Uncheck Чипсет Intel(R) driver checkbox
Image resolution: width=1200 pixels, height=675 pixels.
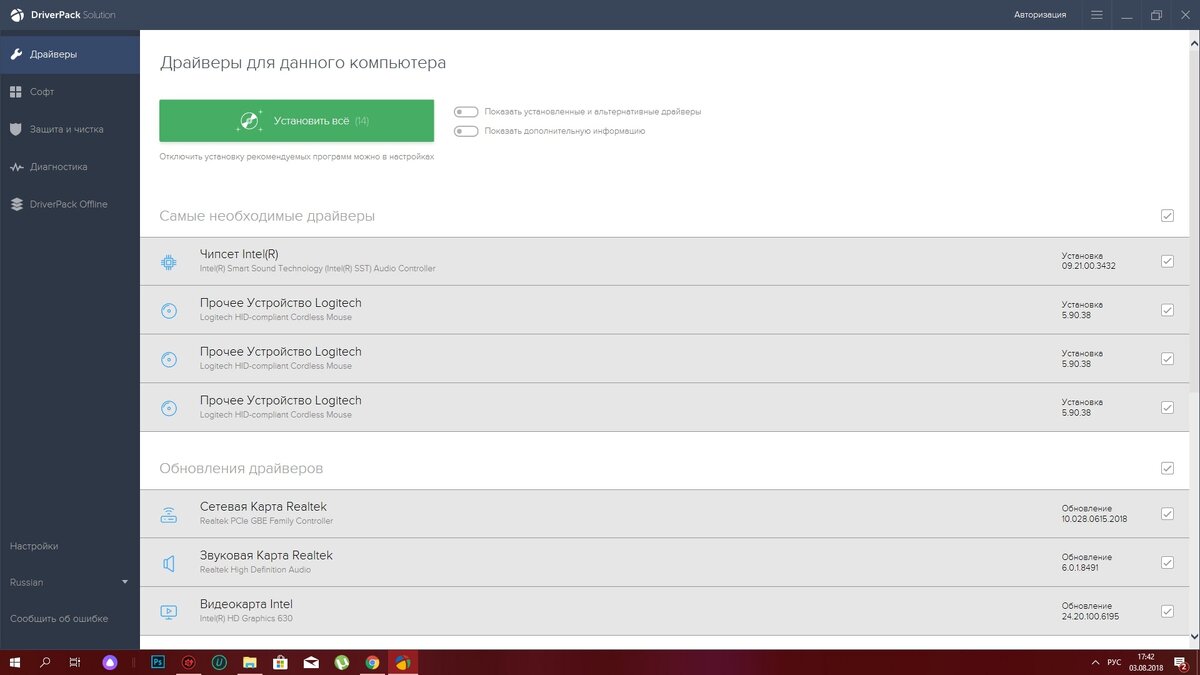[x=1167, y=261]
